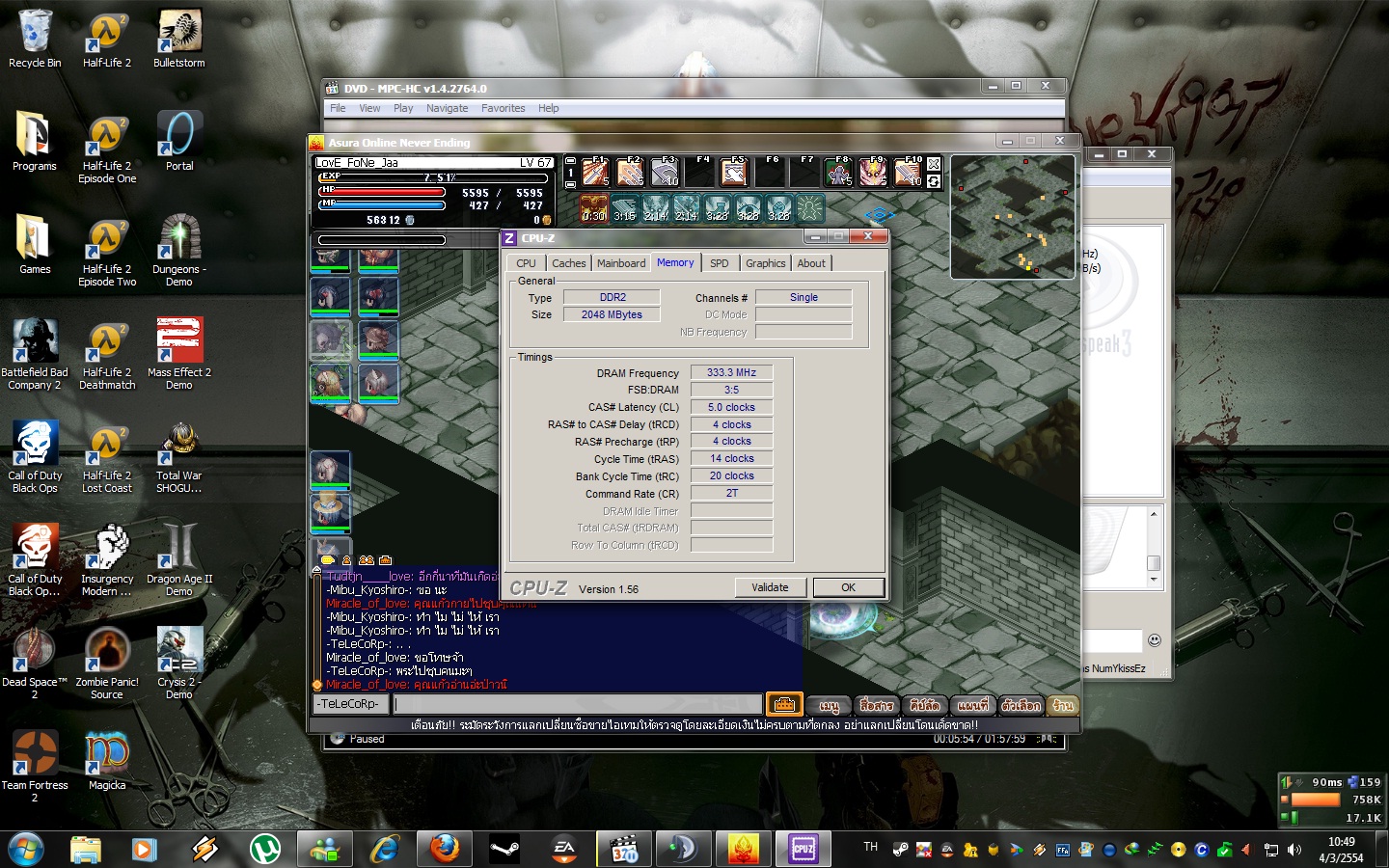Click the buff icon with 3:15 timer
Viewport: 1389px width, 868px height.
[625, 207]
